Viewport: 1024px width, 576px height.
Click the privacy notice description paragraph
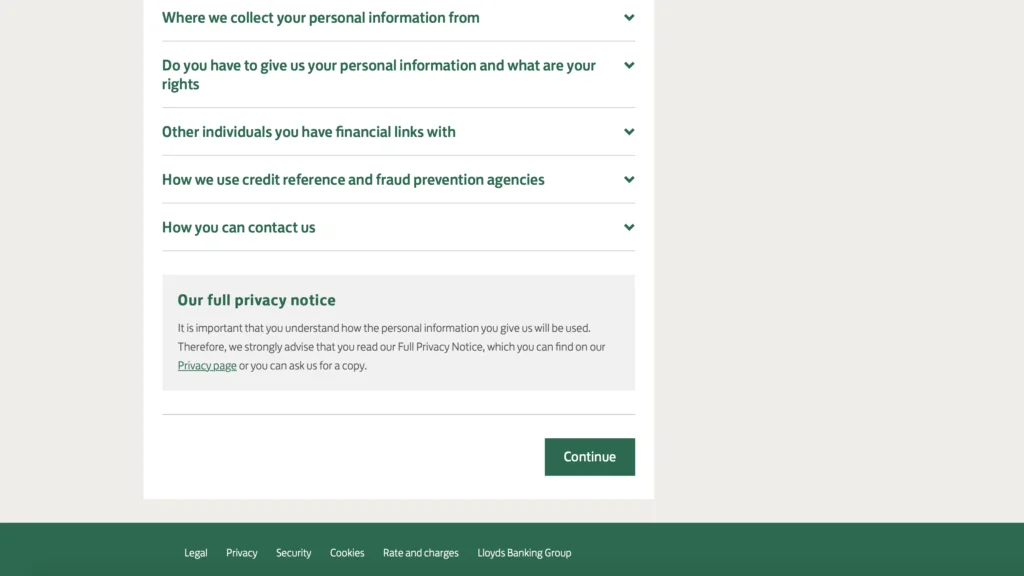coord(392,347)
